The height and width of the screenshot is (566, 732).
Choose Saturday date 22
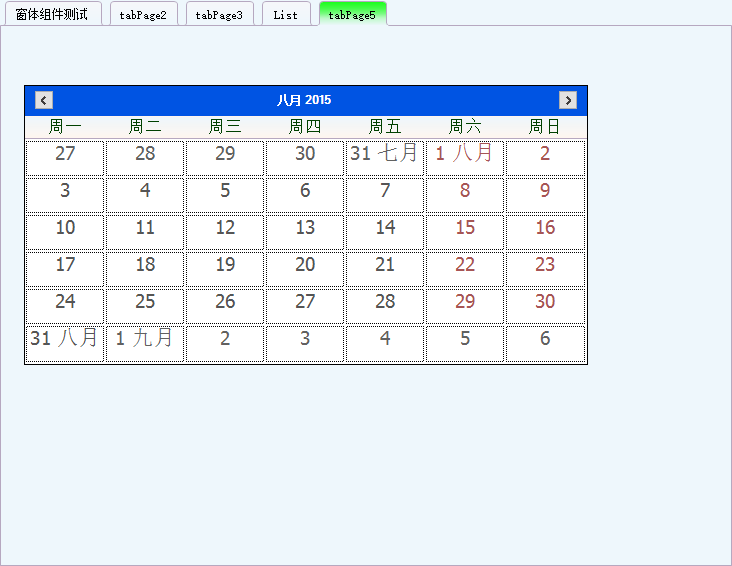[465, 269]
